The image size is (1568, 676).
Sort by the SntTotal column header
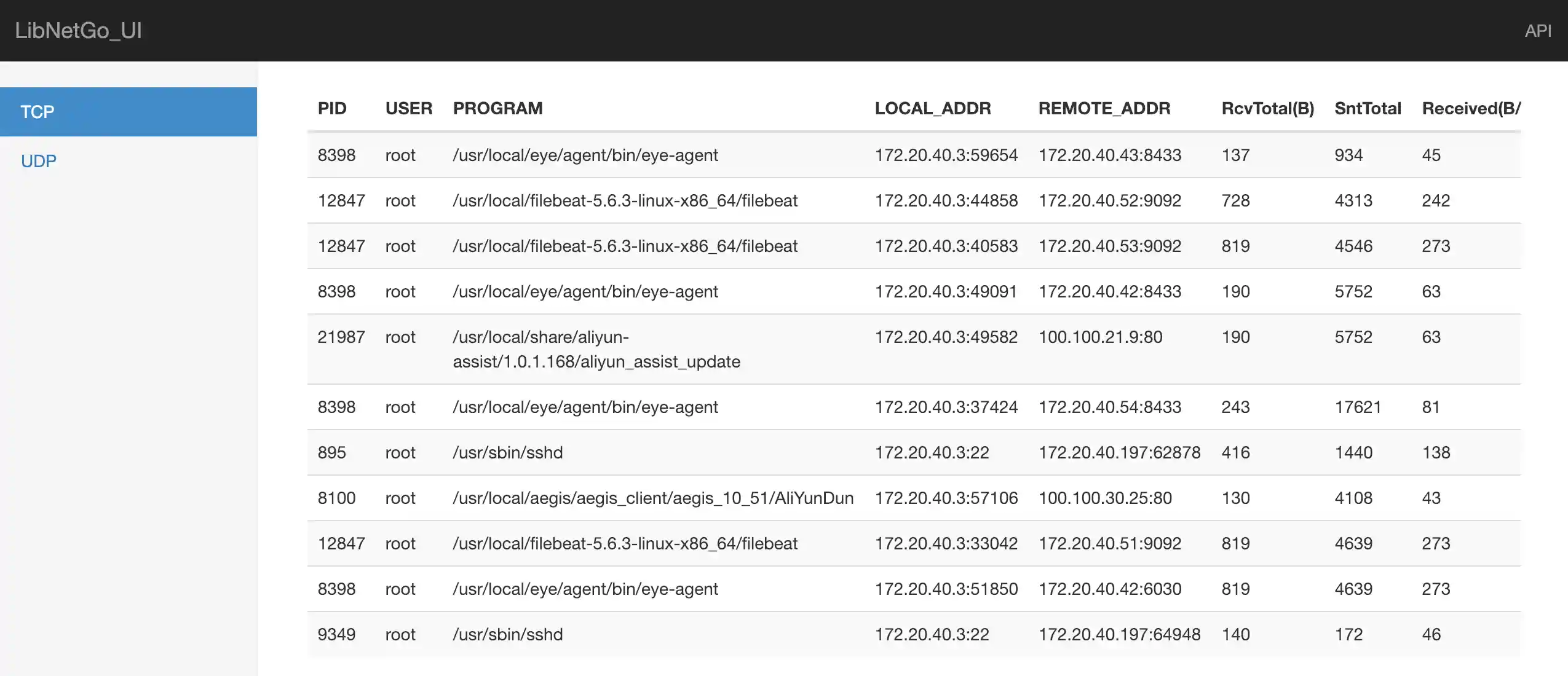[x=1368, y=108]
